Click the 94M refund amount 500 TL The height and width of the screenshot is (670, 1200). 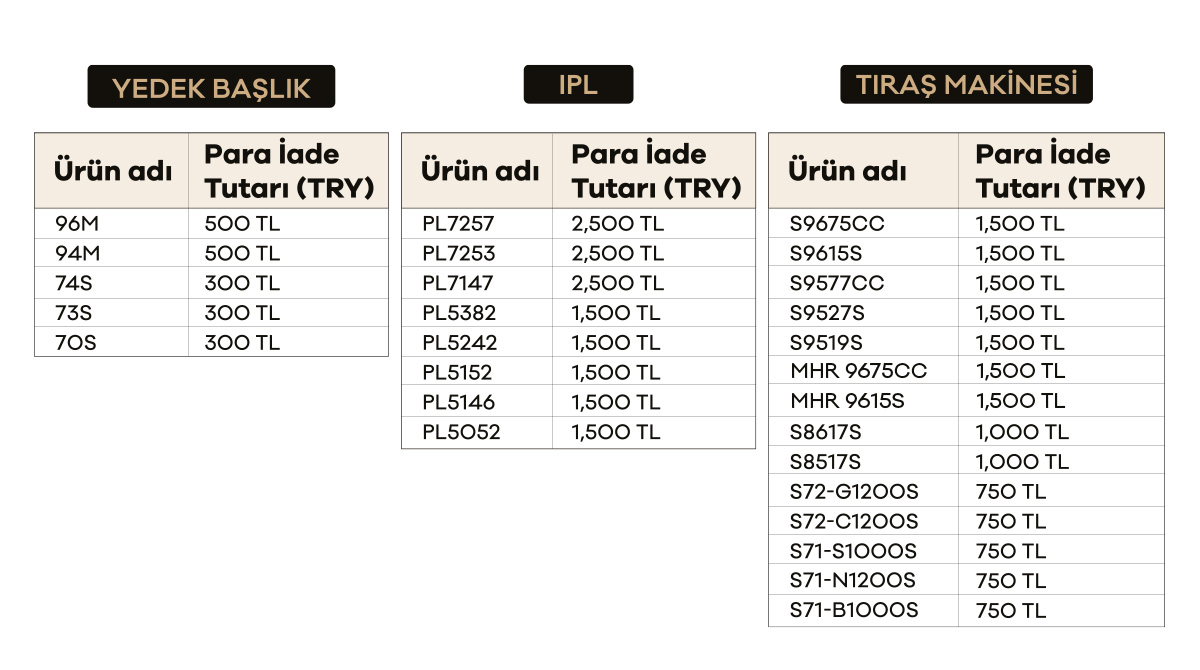coord(242,254)
